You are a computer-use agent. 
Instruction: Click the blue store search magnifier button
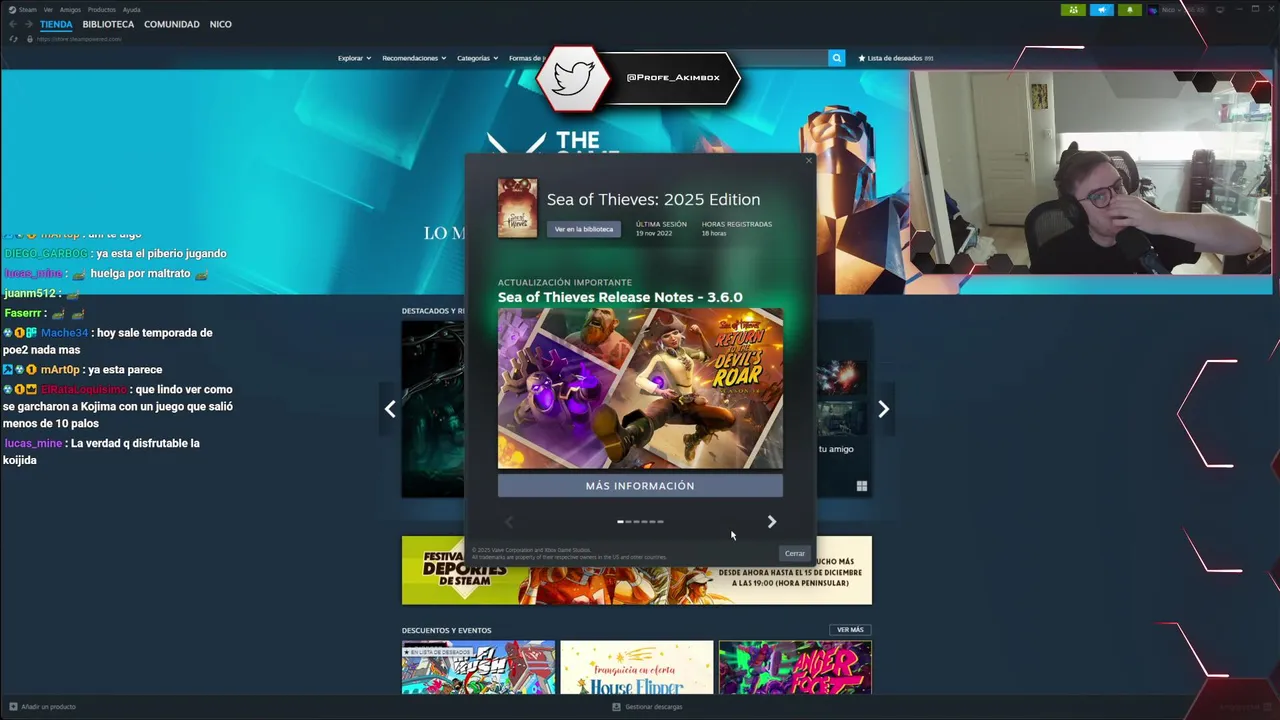(x=837, y=58)
